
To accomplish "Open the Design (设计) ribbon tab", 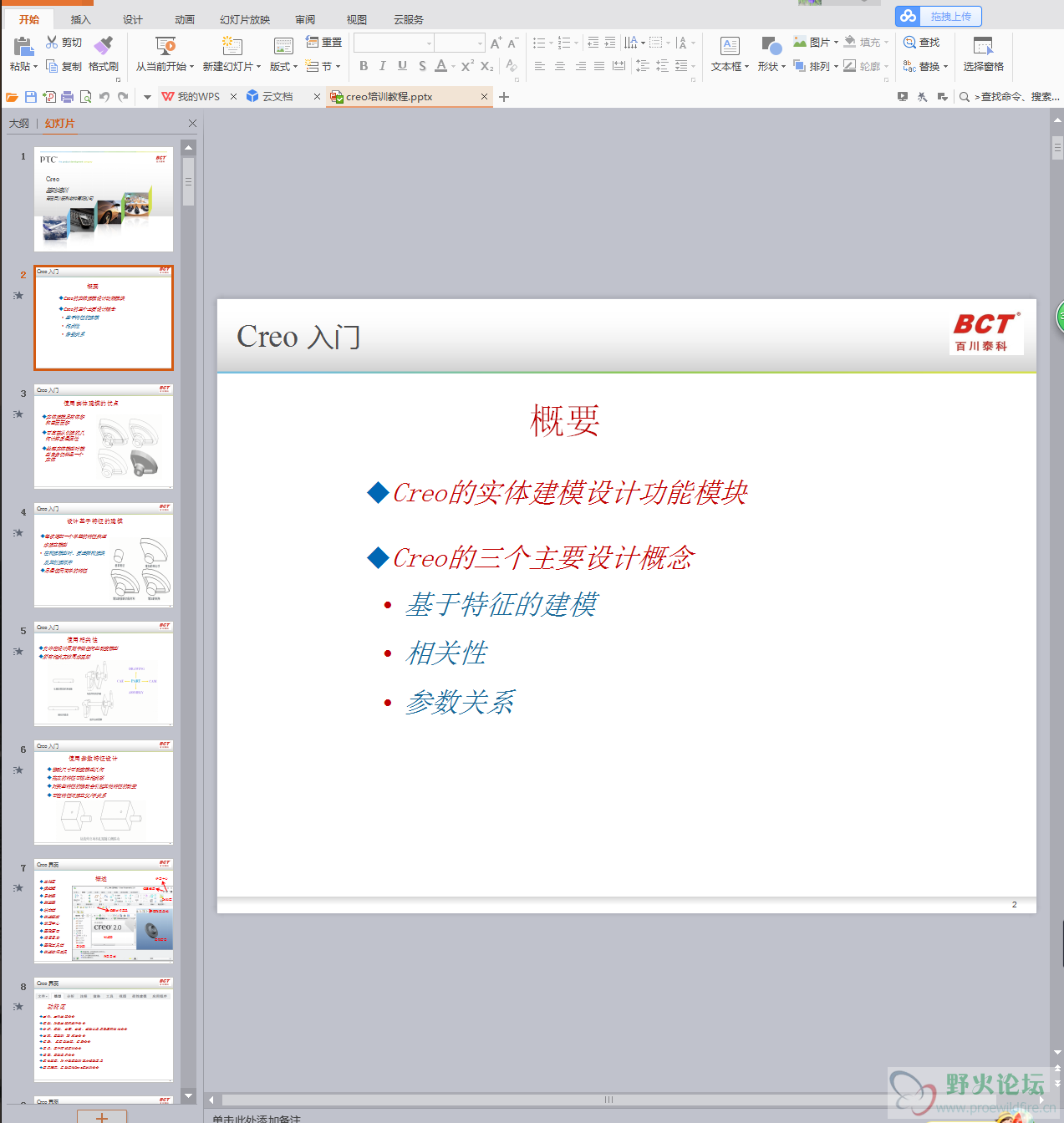I will pos(133,19).
